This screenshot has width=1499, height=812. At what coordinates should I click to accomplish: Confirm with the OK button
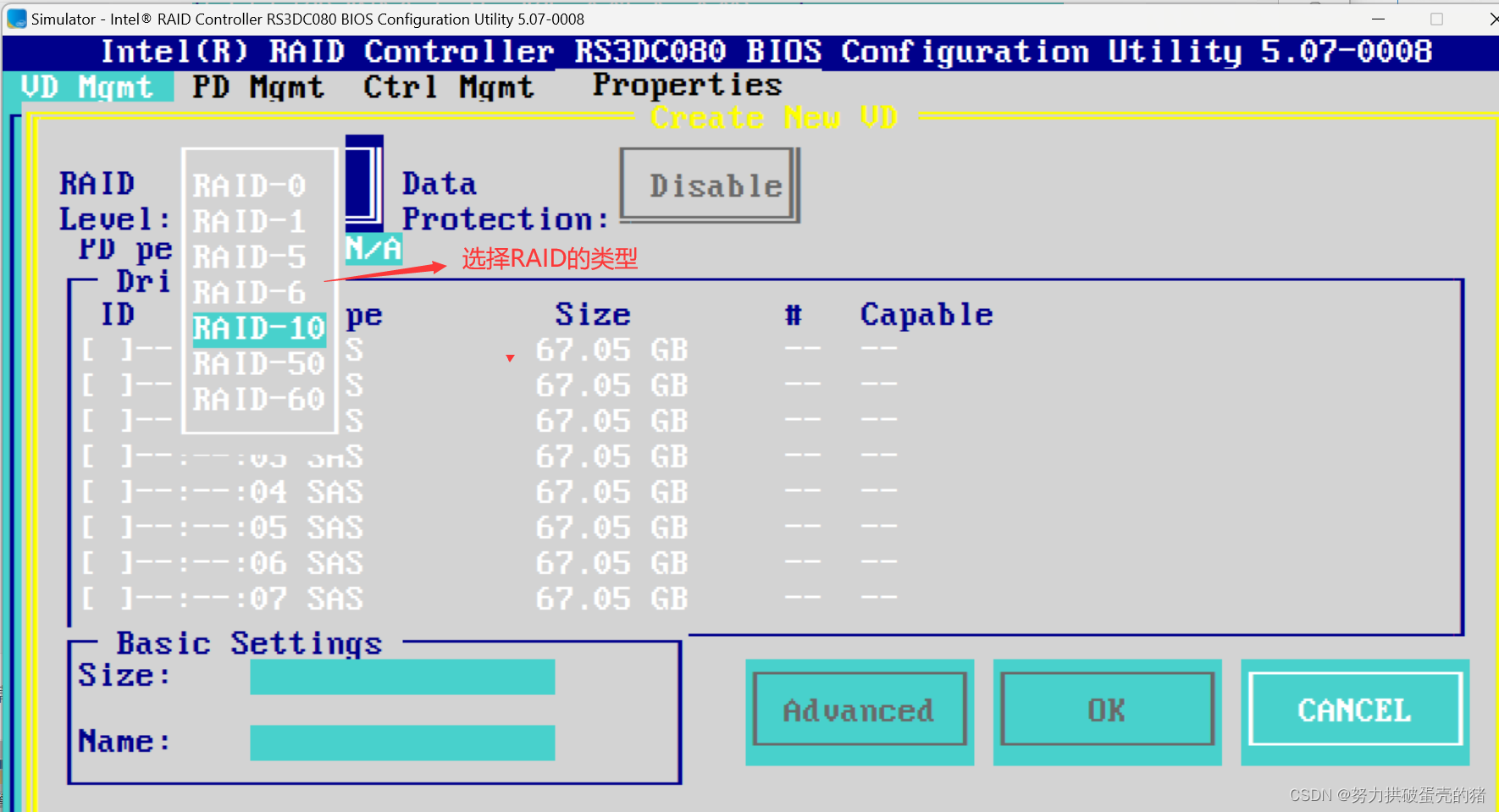(x=1107, y=710)
